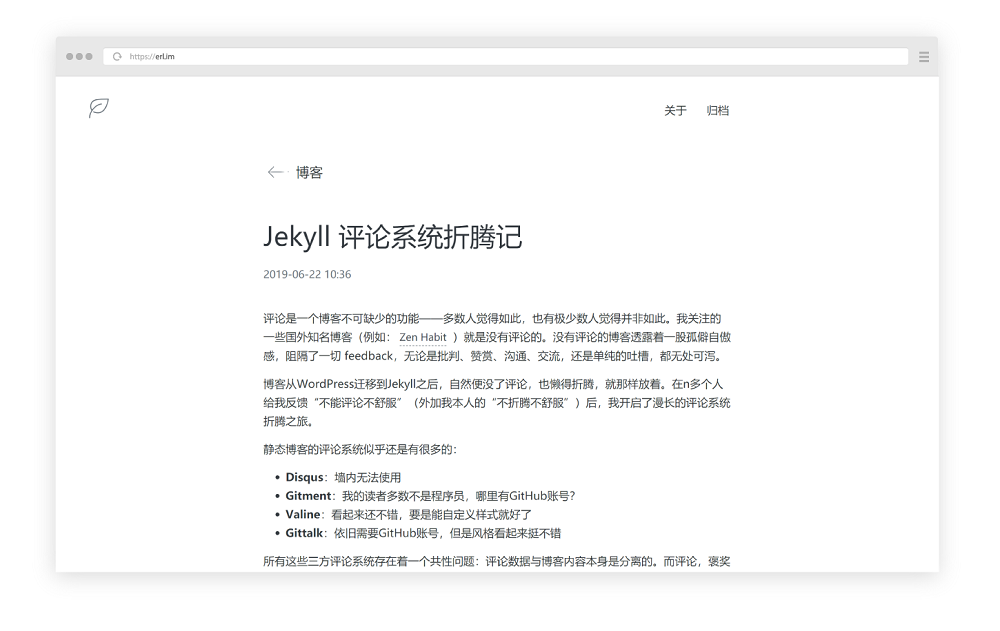The width and height of the screenshot is (1000, 631).
Task: Click the back arrow beside 博客
Action: [274, 172]
